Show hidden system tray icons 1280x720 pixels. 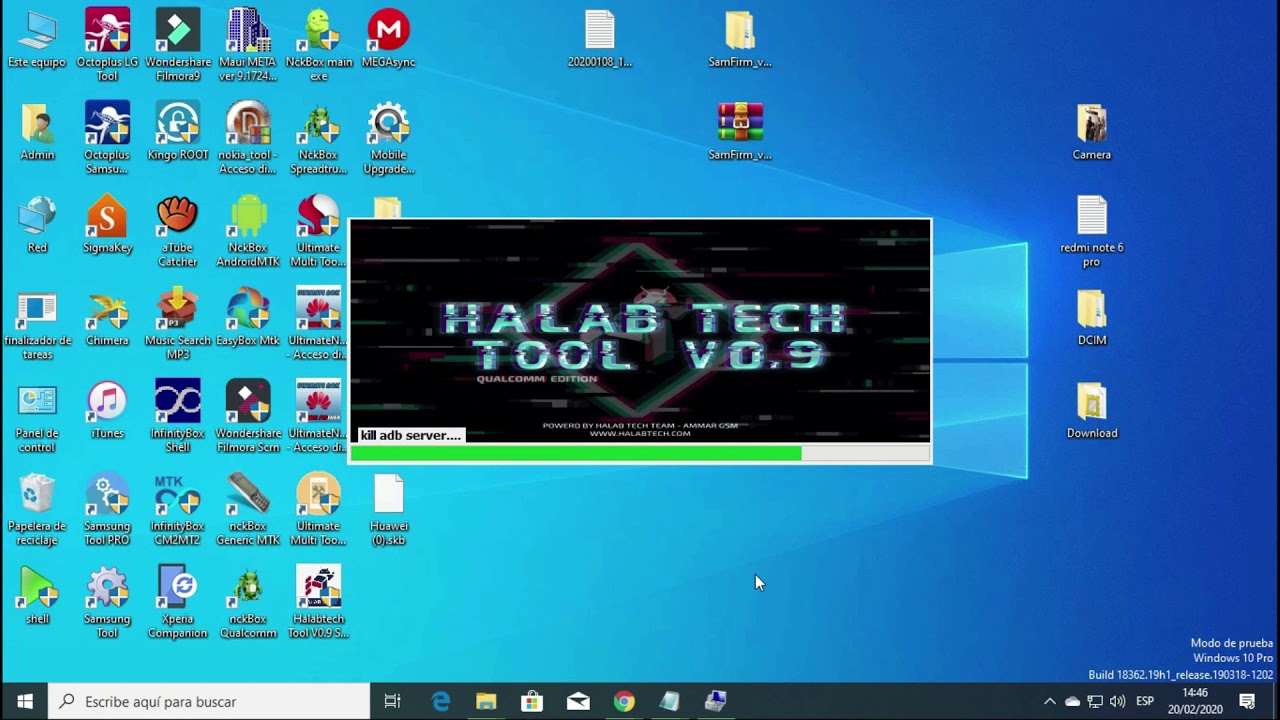pos(1049,701)
